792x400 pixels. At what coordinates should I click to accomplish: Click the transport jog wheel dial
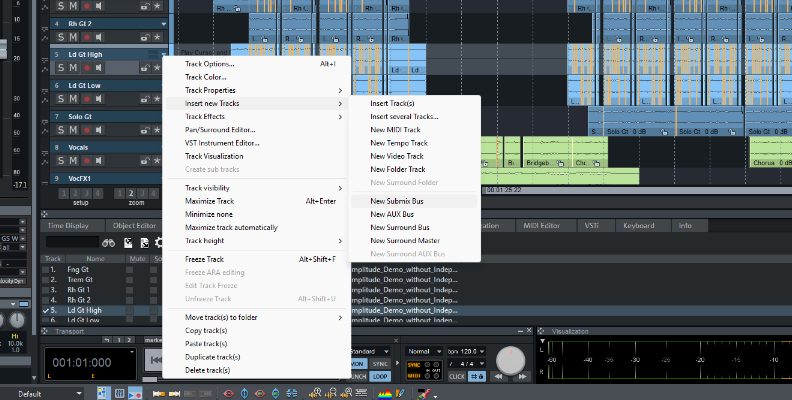tap(511, 358)
